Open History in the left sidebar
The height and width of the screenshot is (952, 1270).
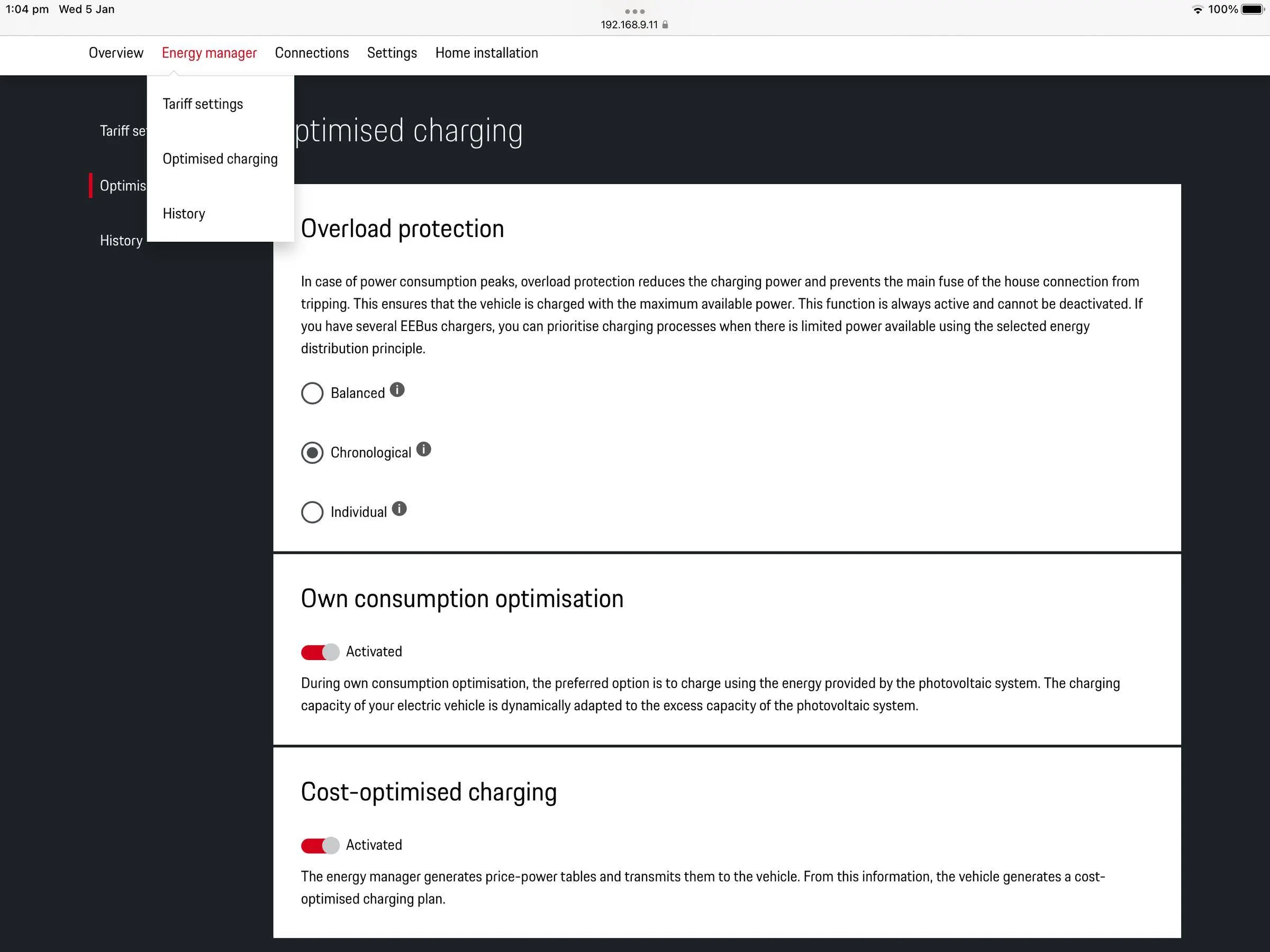point(121,241)
